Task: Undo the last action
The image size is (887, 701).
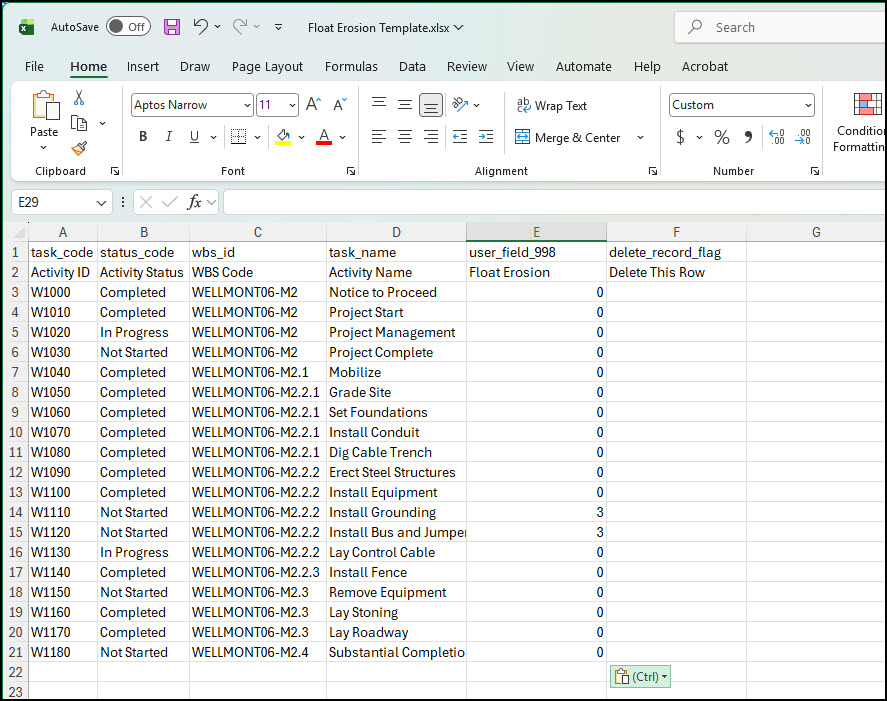Action: pos(200,27)
